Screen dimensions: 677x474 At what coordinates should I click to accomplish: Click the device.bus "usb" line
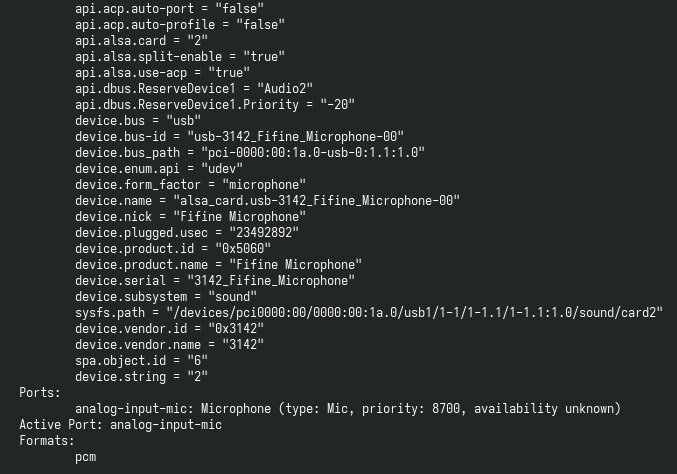138,120
